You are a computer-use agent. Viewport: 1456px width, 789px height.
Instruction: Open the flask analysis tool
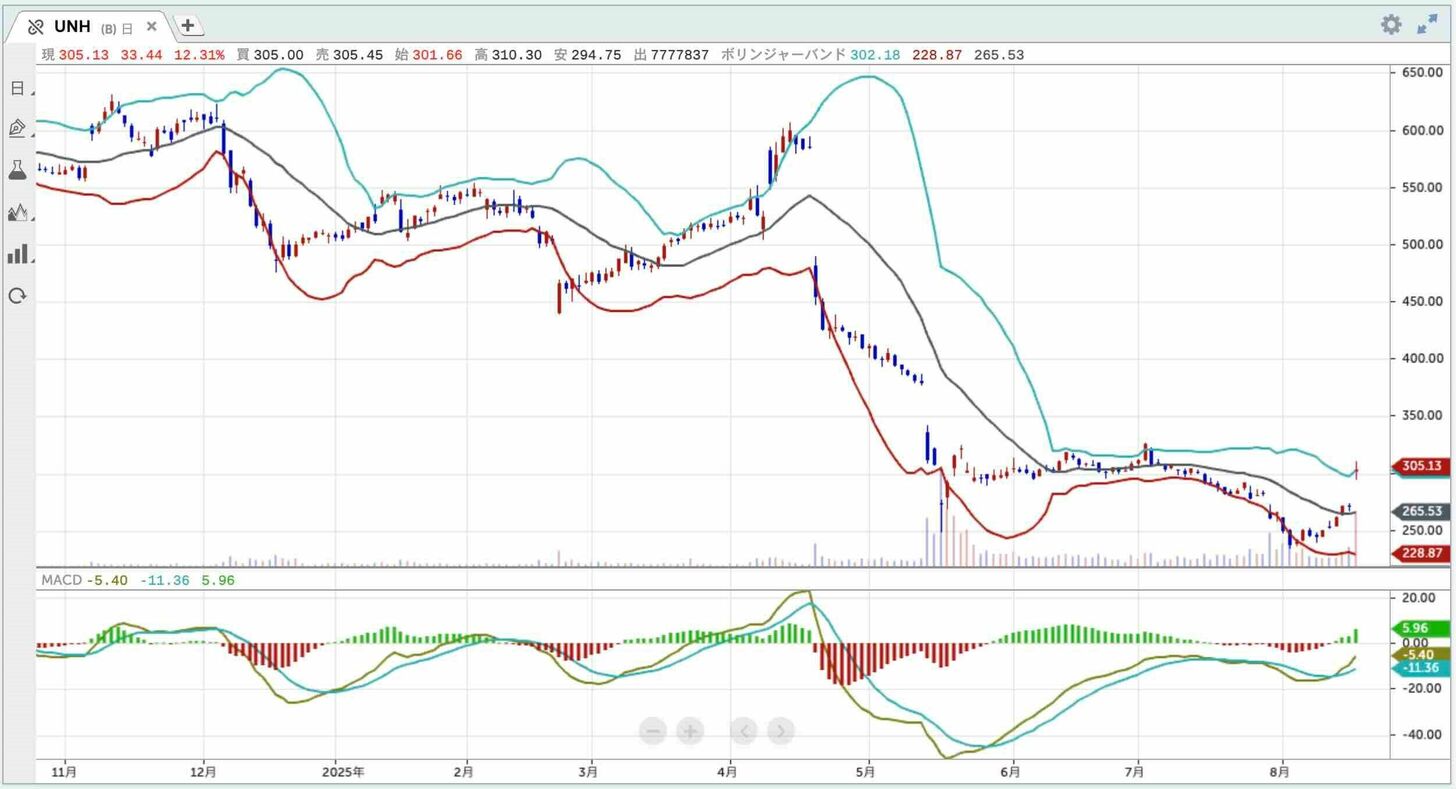(17, 170)
